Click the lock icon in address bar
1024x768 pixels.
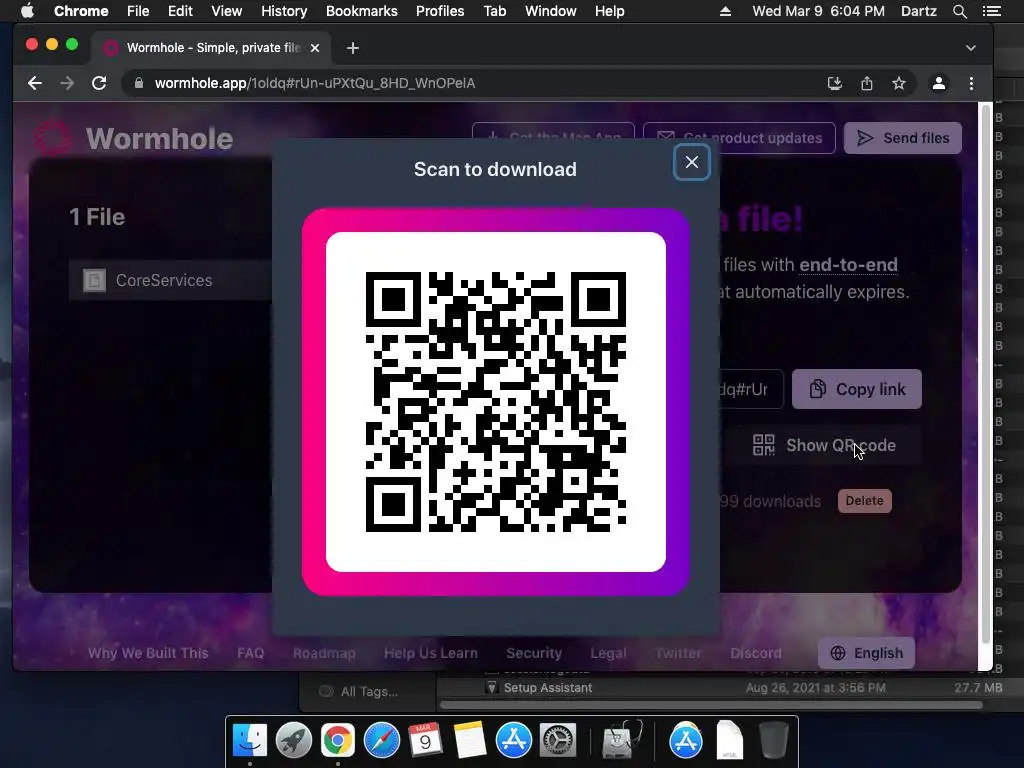point(138,83)
